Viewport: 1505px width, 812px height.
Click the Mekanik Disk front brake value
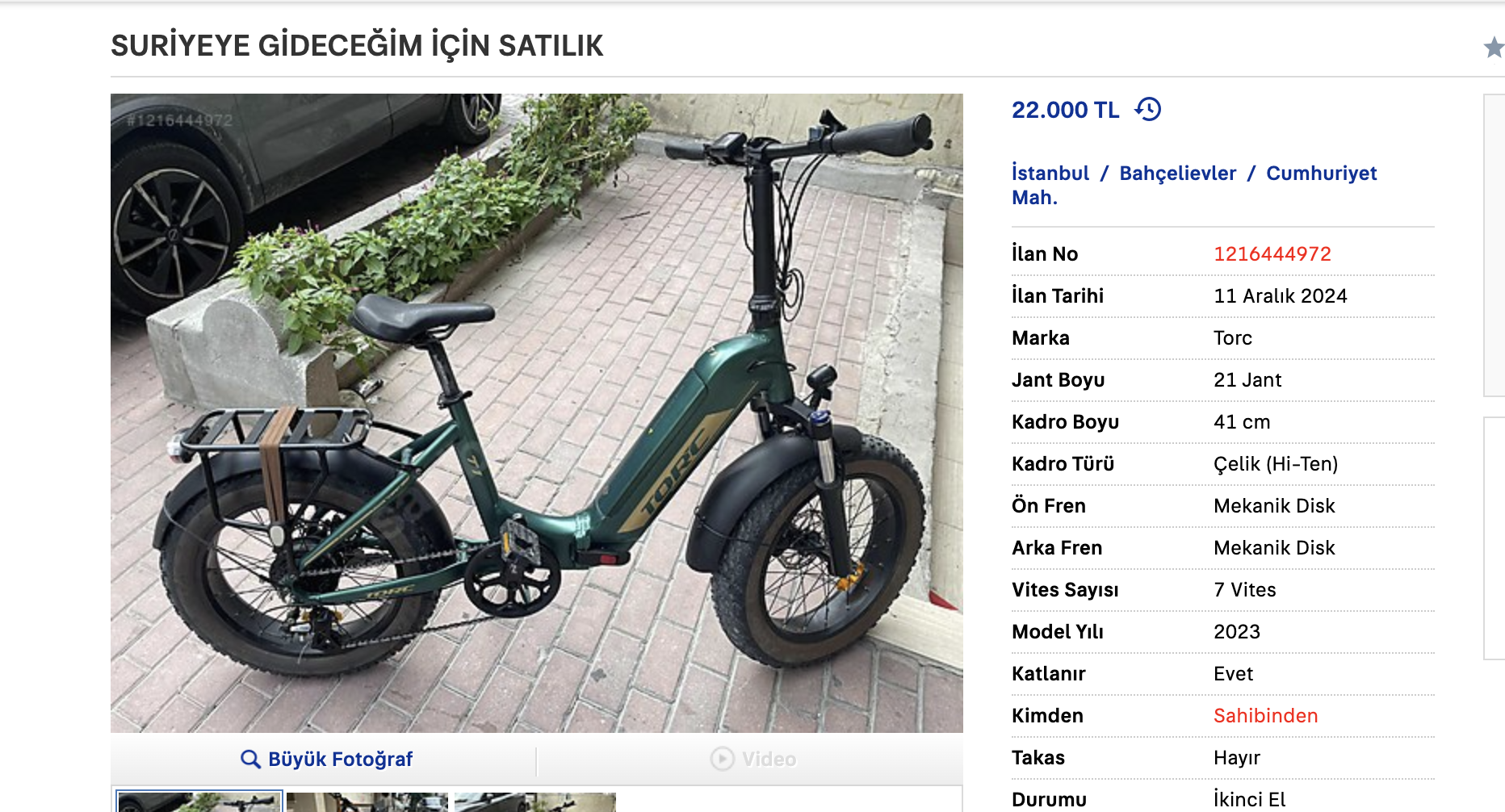pos(1274,506)
